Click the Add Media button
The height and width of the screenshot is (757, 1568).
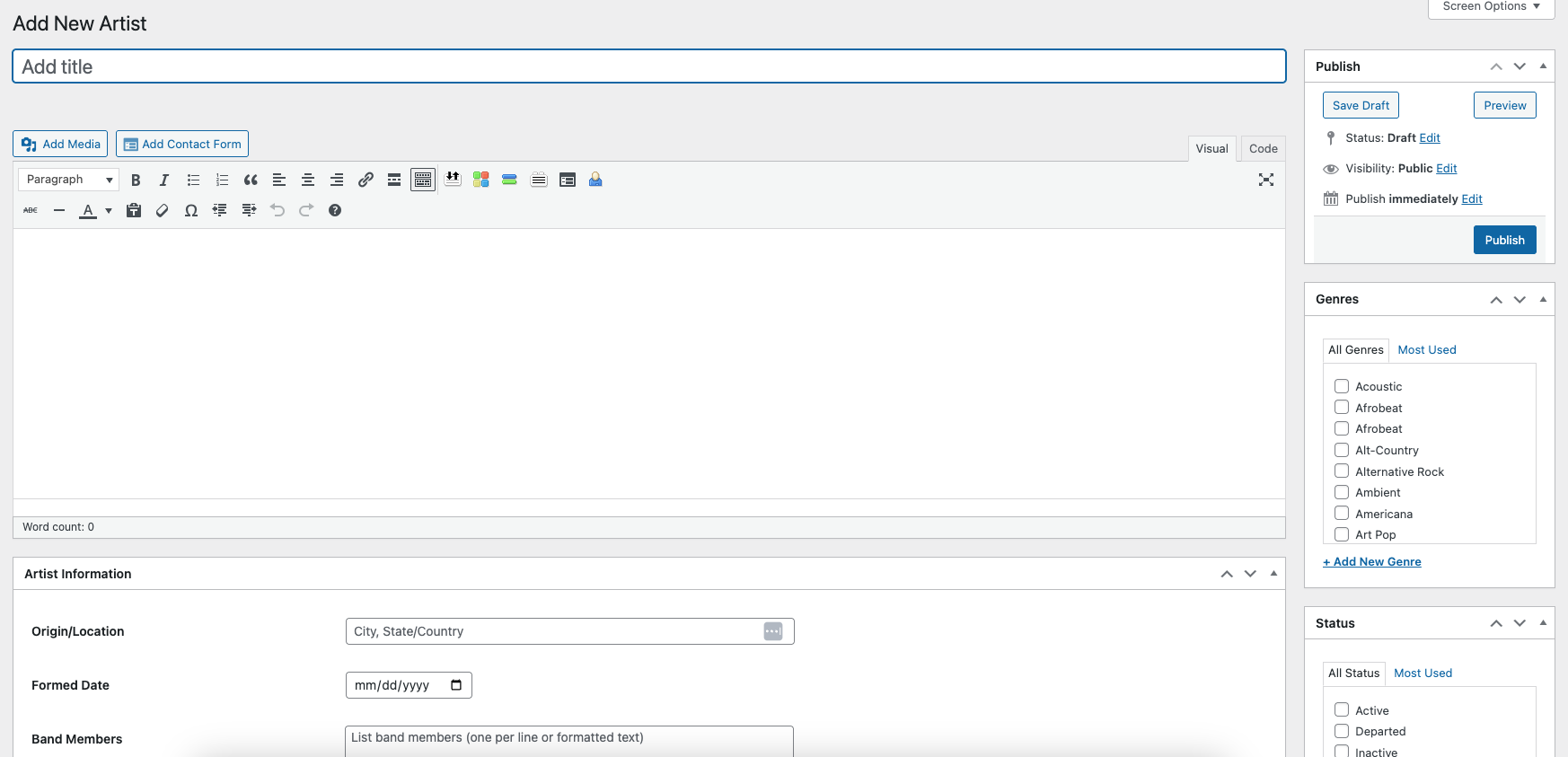pos(60,144)
